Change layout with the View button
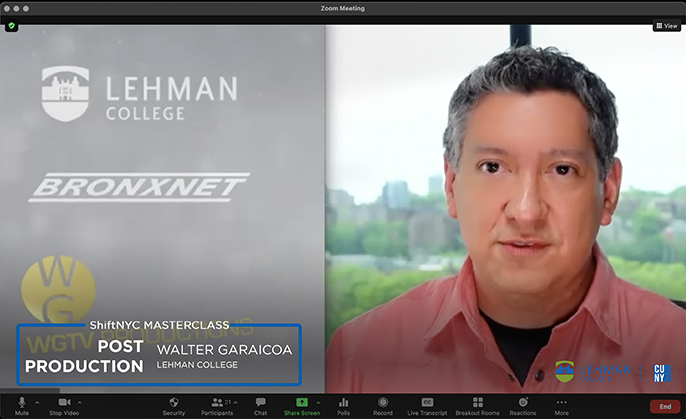 click(x=667, y=26)
